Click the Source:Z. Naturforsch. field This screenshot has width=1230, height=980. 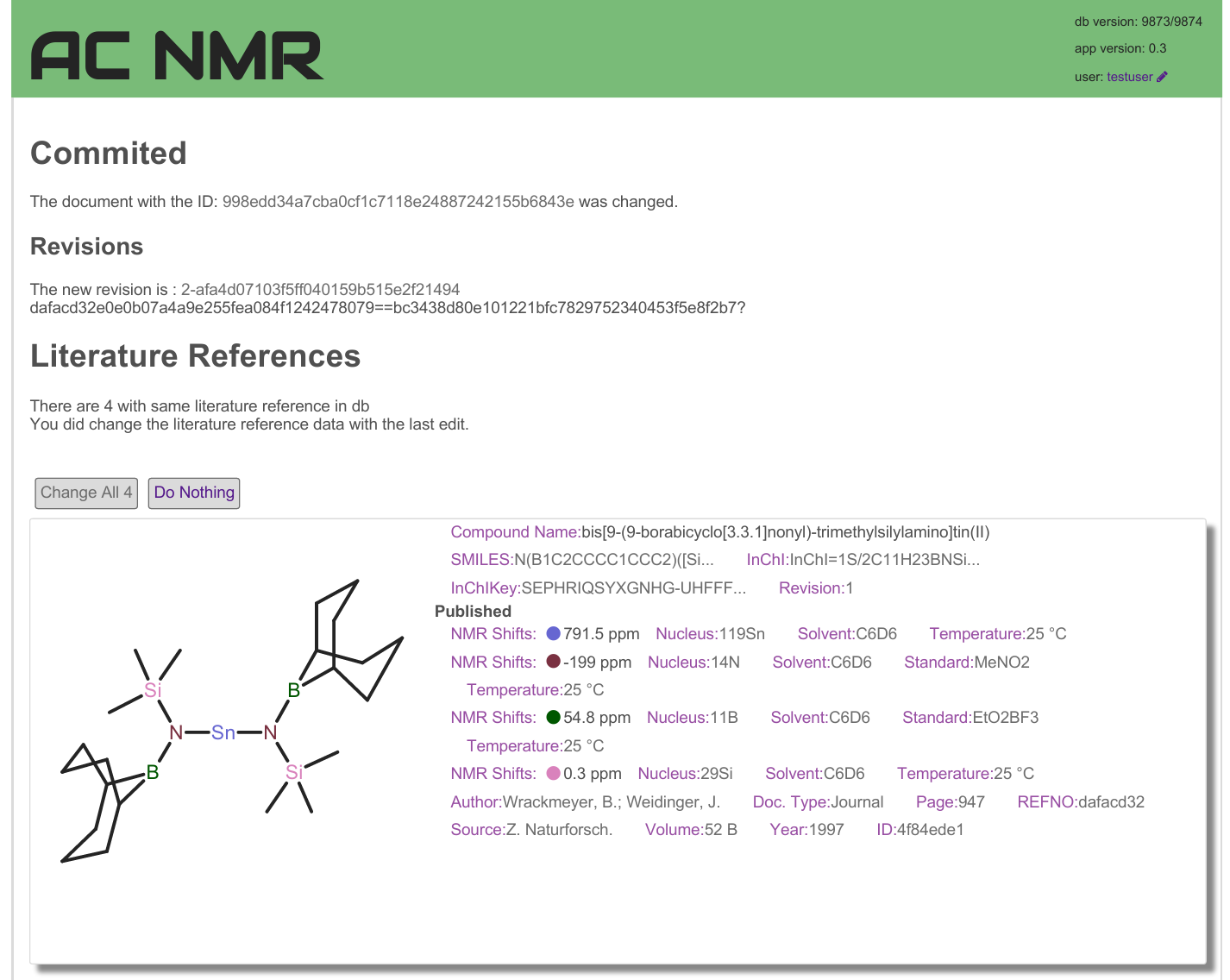point(531,830)
